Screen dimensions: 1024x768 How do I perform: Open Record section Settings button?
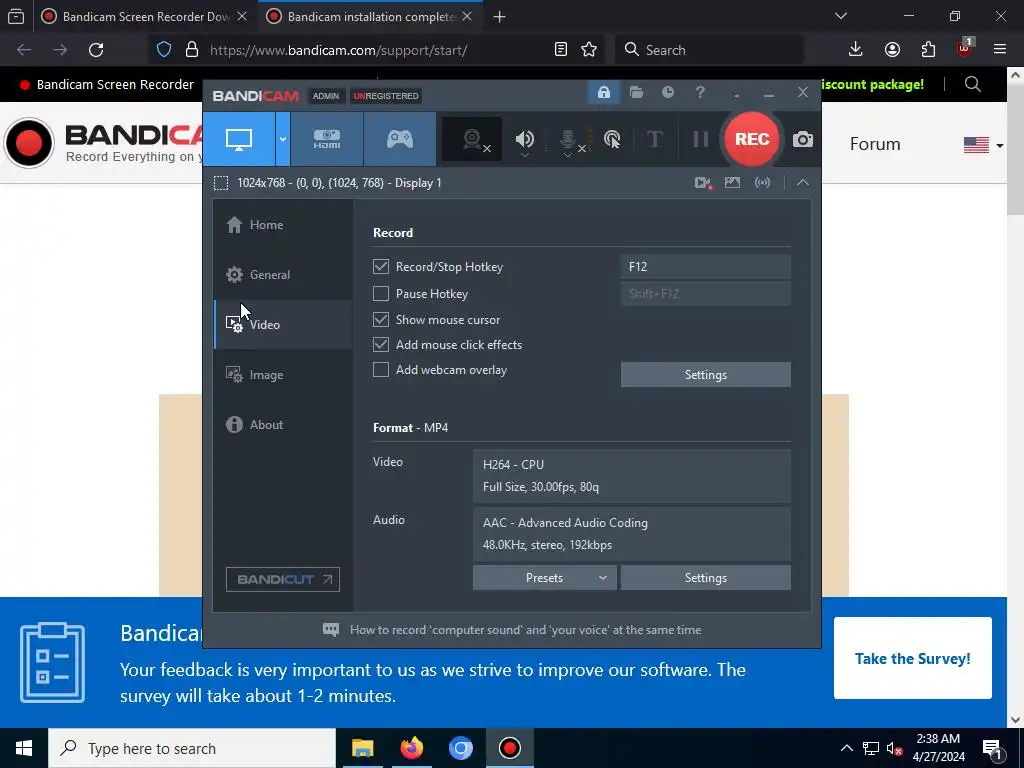coord(705,375)
